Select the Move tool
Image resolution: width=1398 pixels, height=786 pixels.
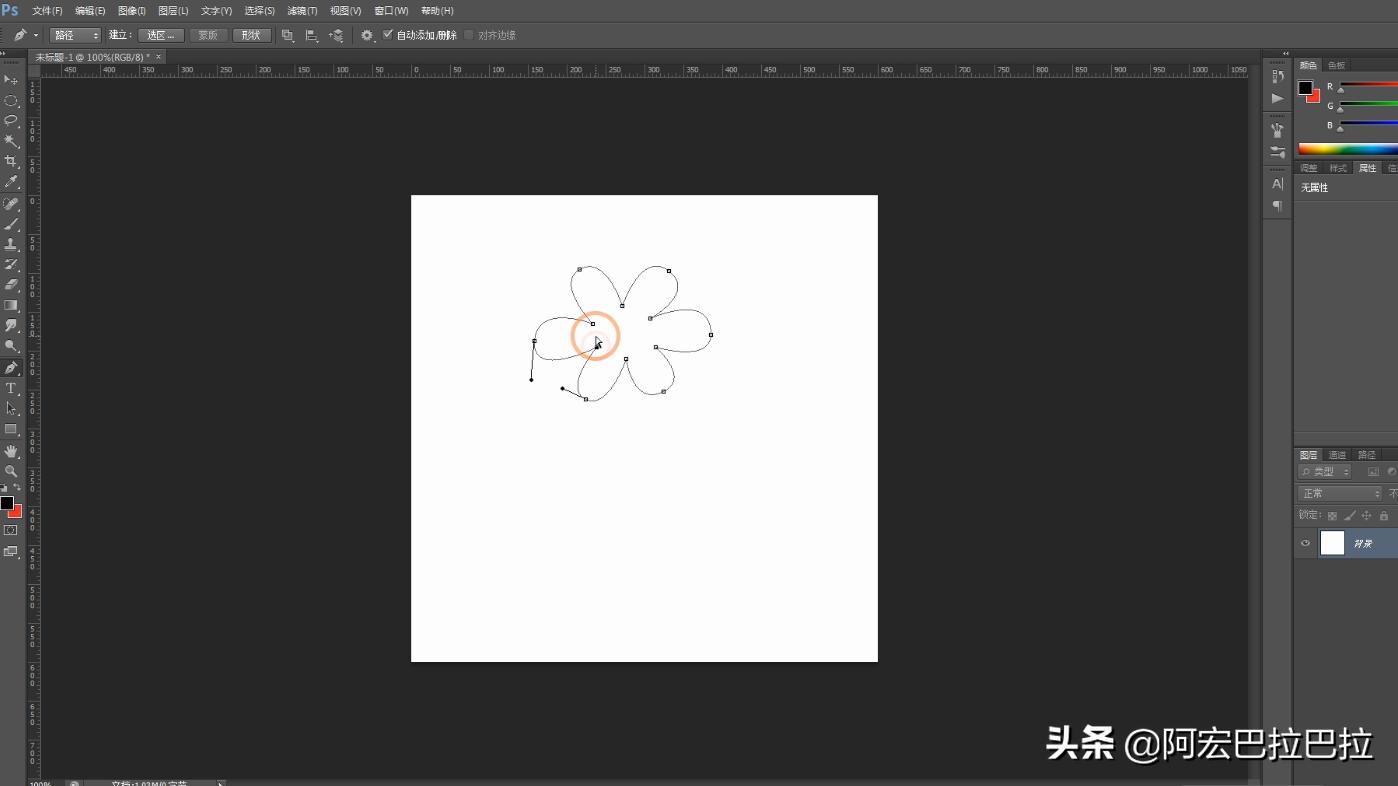pos(11,80)
